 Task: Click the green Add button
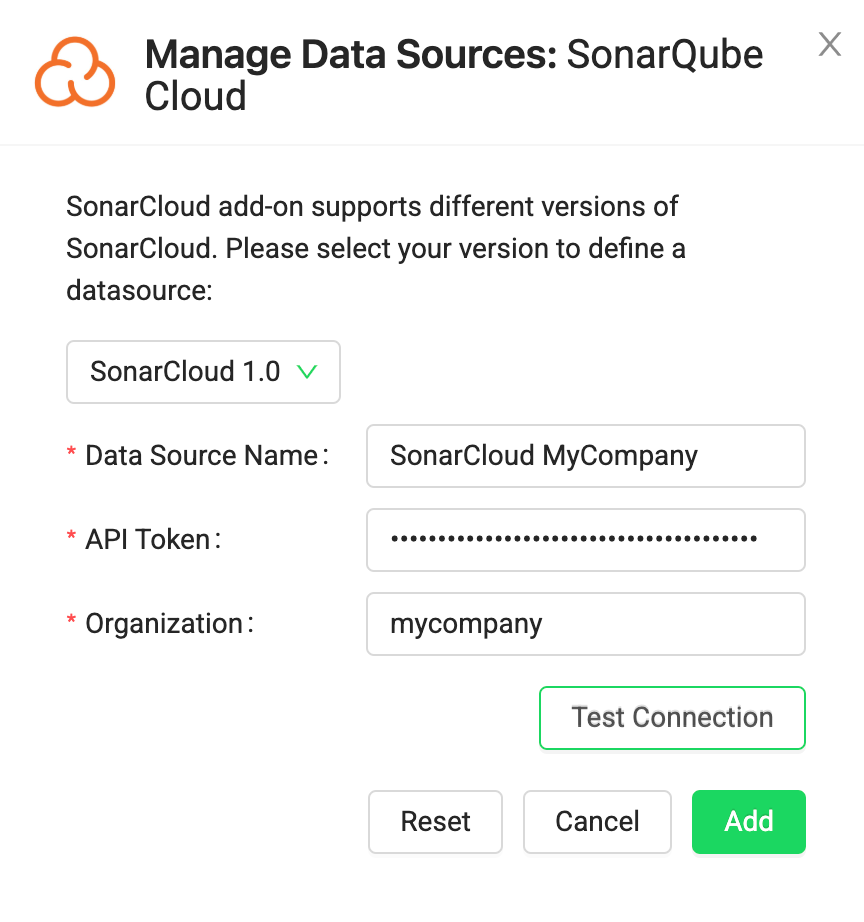(x=748, y=822)
